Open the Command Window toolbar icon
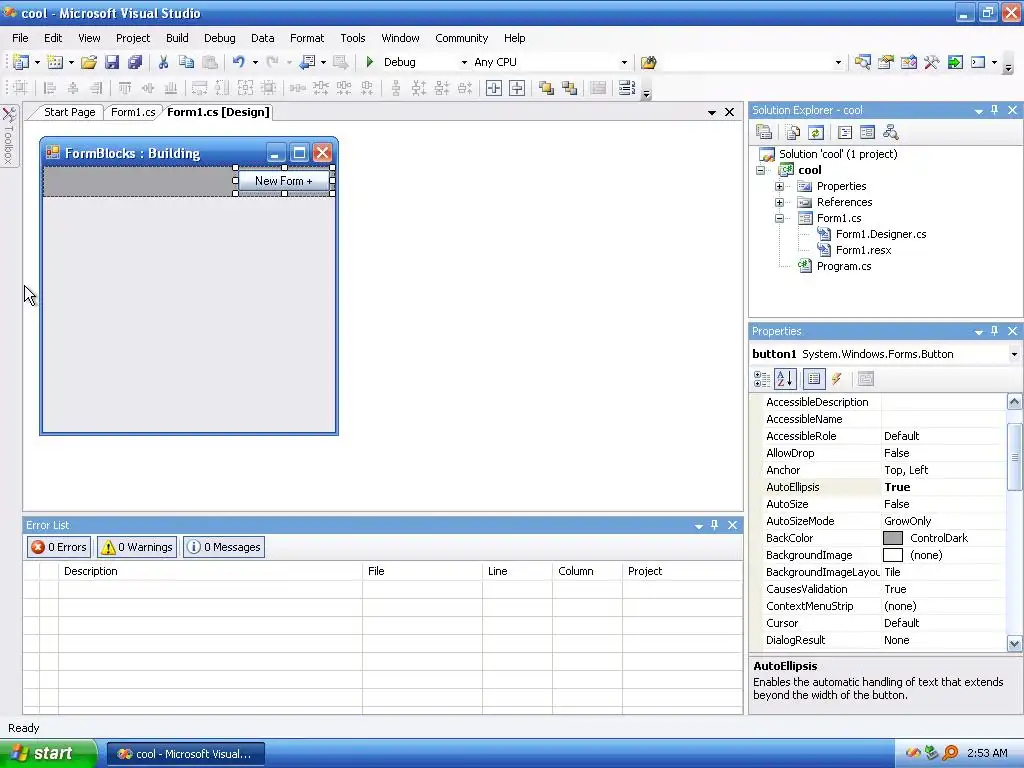The width and height of the screenshot is (1024, 768). click(978, 62)
